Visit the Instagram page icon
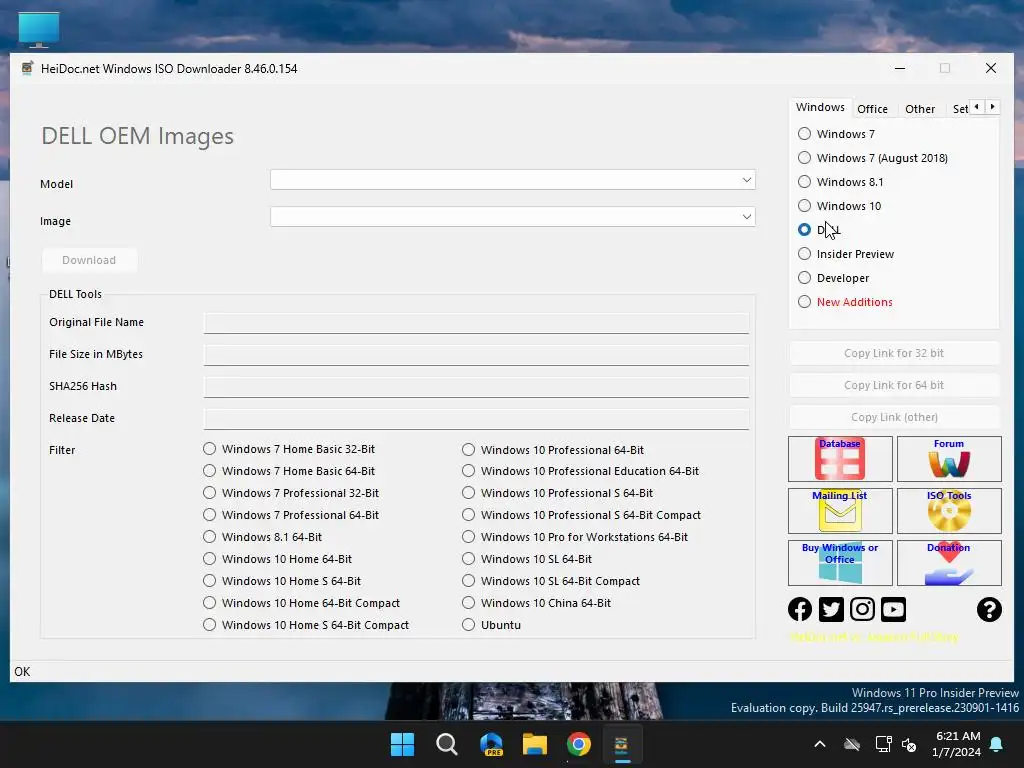The image size is (1024, 768). point(863,609)
